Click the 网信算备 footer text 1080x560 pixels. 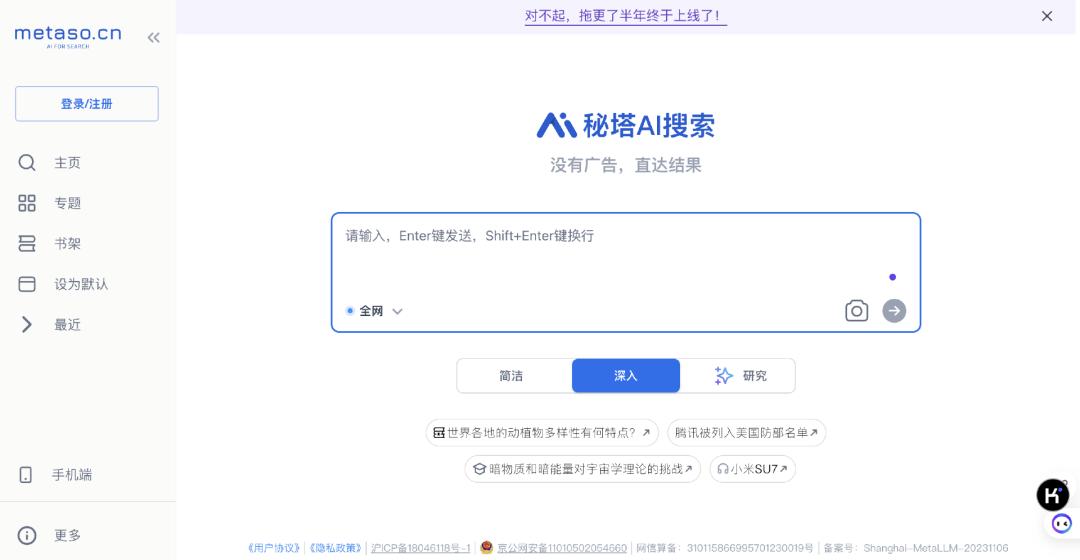pyautogui.click(x=725, y=548)
